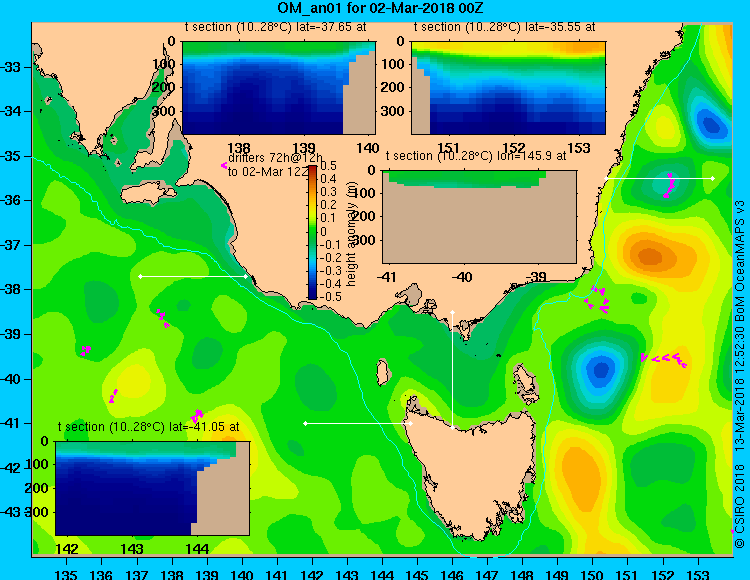
Task: Select the "t section (10..28°C) lon=145.9 at" caption
Action: click(x=476, y=156)
